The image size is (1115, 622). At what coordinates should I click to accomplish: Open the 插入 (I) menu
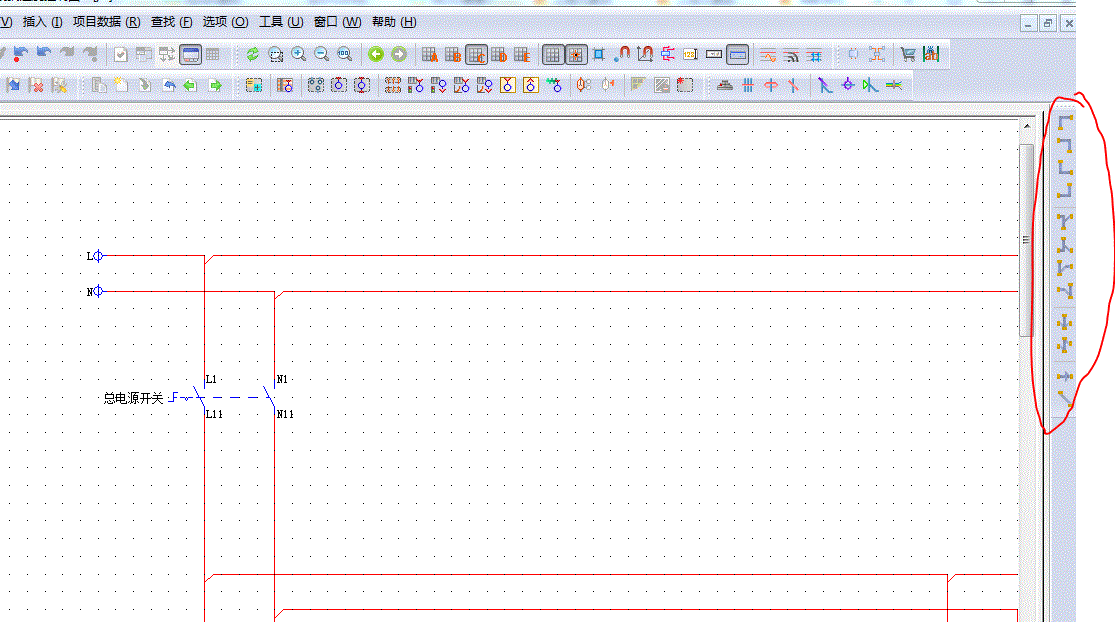point(41,22)
